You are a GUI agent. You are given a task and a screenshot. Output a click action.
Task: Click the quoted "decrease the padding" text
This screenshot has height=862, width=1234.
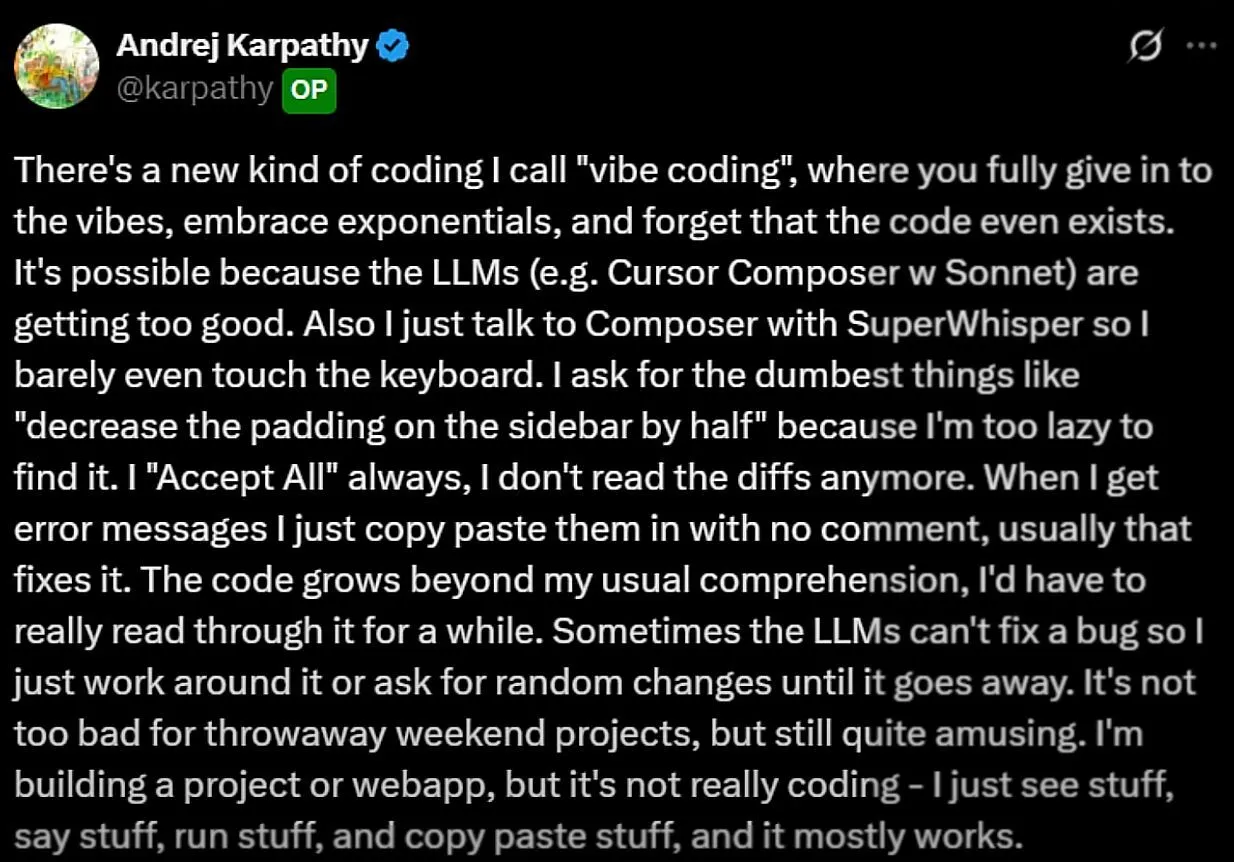click(x=218, y=426)
